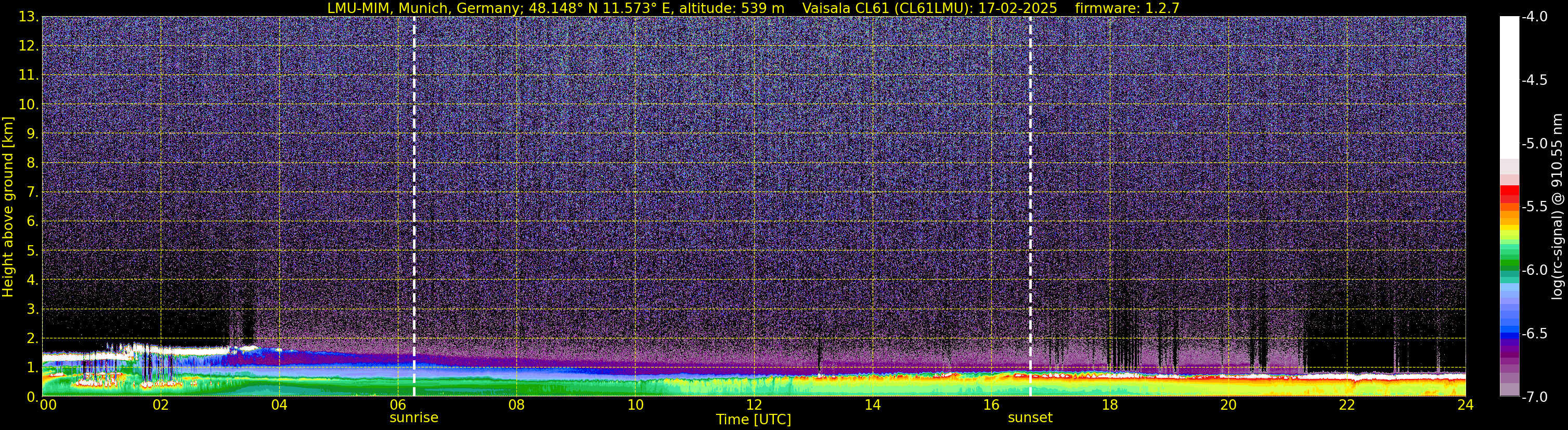The height and width of the screenshot is (430, 1568).
Task: Click the "Time [UTC]" axis title
Action: pyautogui.click(x=754, y=420)
